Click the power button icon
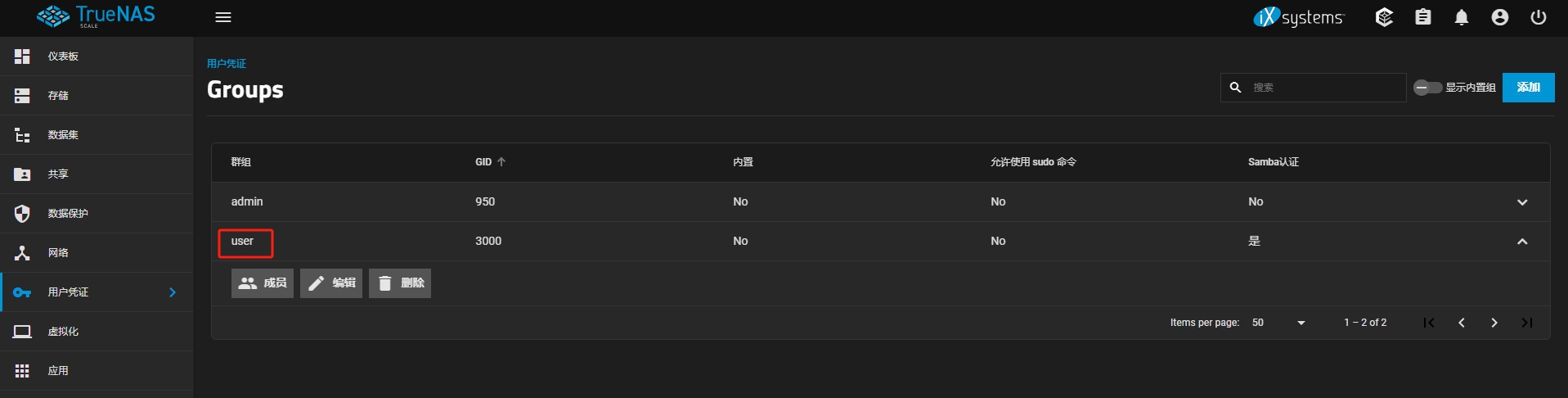 1539,17
